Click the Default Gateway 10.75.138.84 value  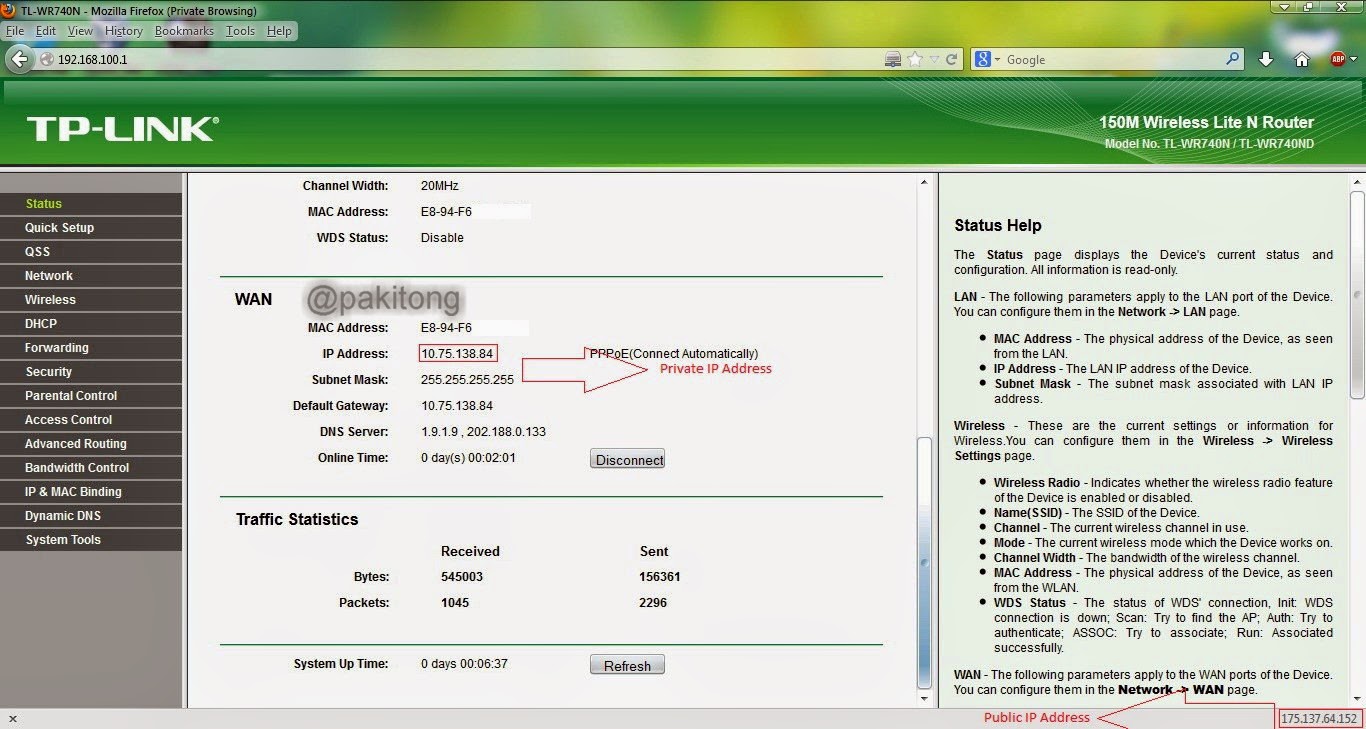(x=457, y=406)
